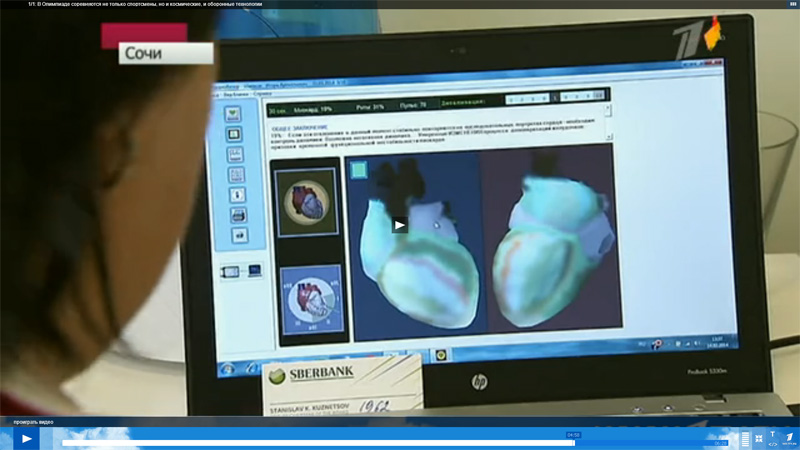Screen dimensions: 800x450
Task: Click the teal square swatch above the heart model
Action: pos(360,171)
